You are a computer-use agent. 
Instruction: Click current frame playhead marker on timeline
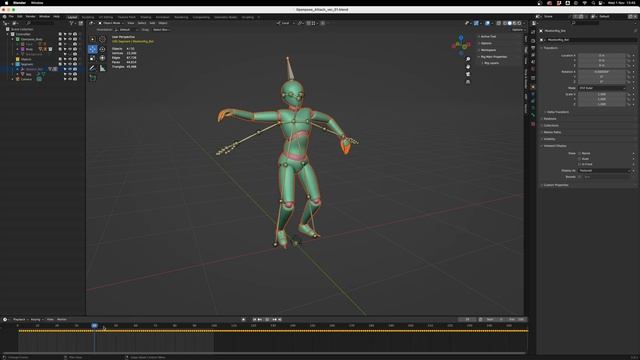click(94, 326)
